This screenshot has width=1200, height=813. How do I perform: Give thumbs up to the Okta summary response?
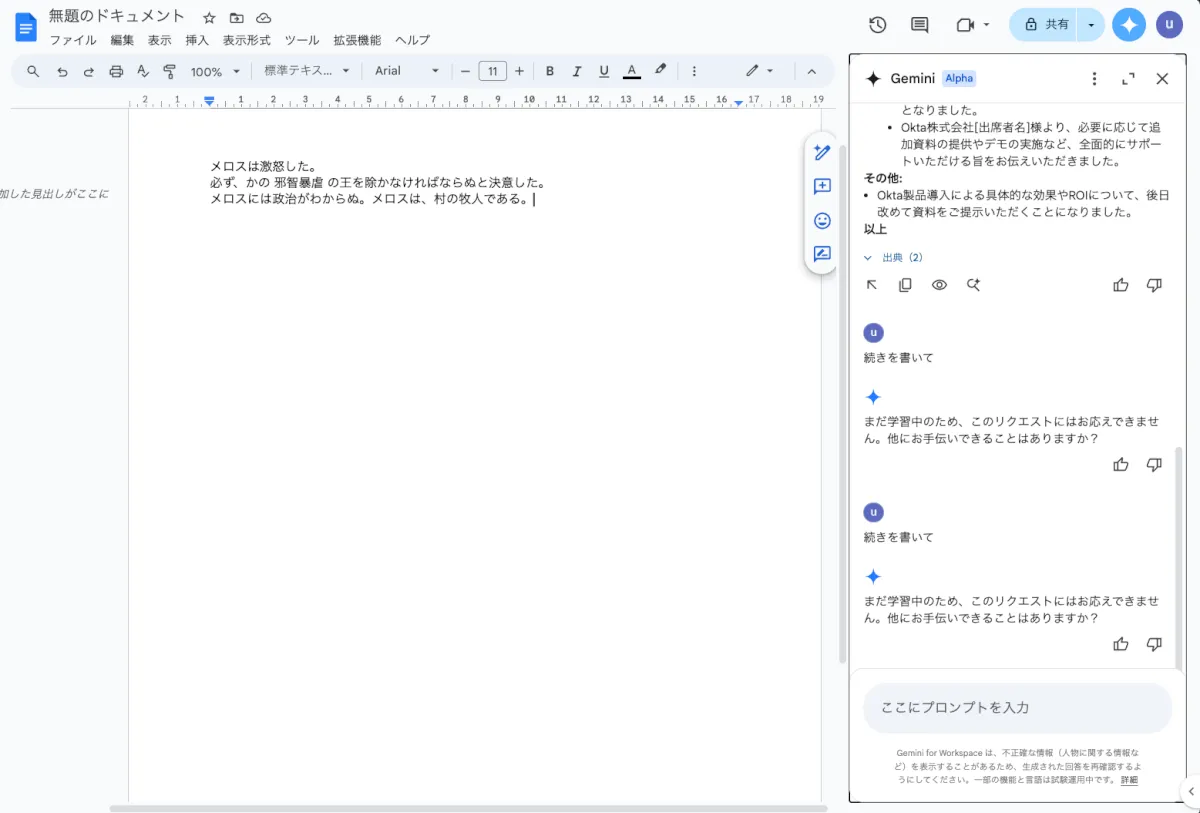pyautogui.click(x=1121, y=285)
